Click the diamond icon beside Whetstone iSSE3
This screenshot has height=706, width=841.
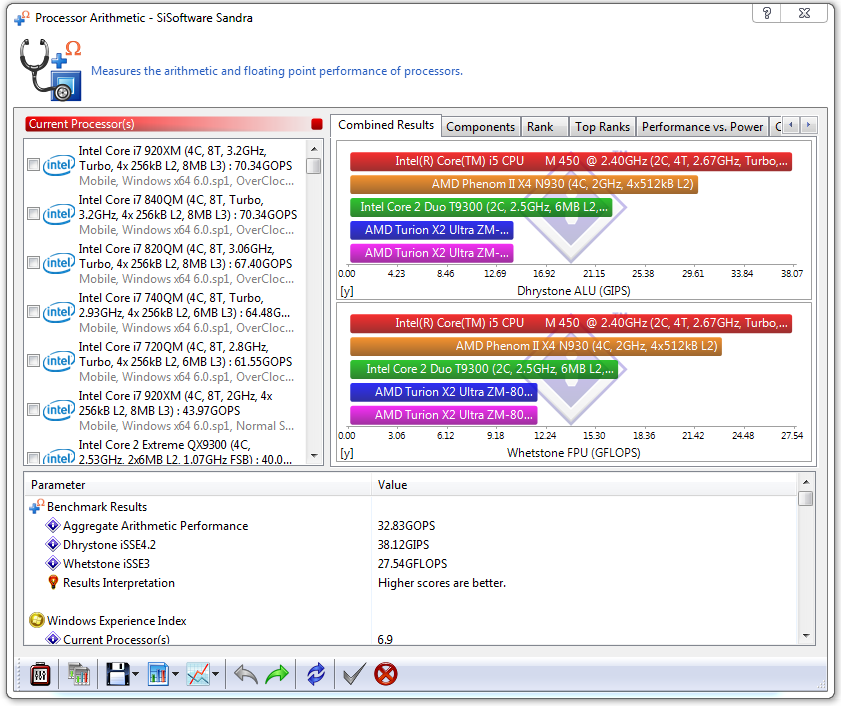click(53, 563)
